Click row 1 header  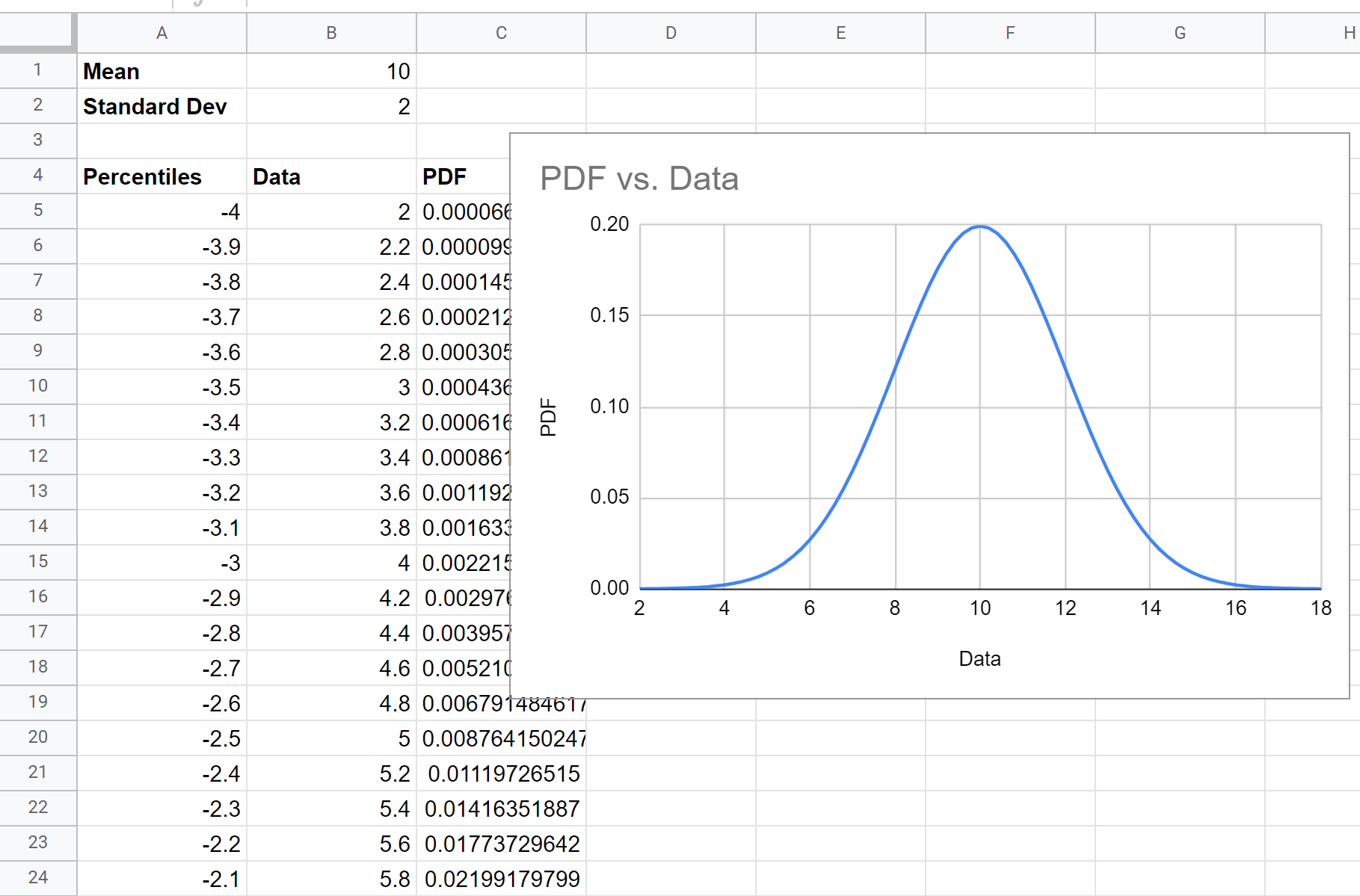coord(38,71)
